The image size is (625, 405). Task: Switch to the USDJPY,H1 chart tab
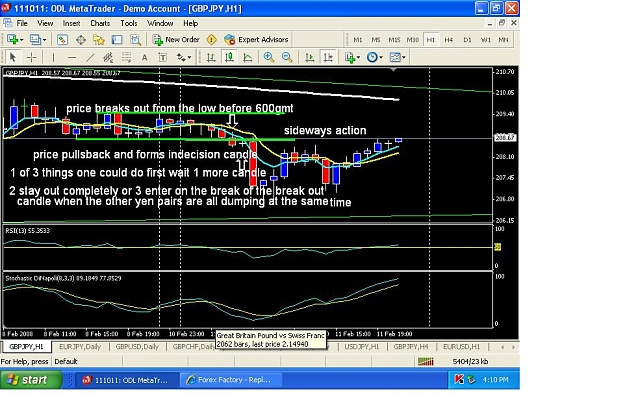pos(362,347)
